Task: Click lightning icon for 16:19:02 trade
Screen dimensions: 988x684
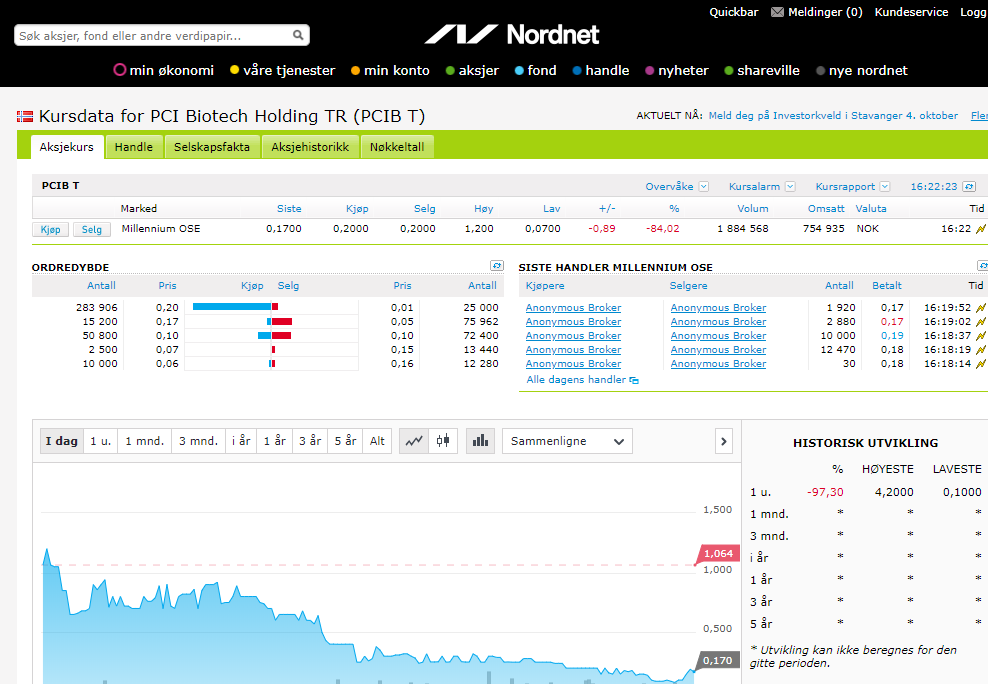Action: click(980, 322)
